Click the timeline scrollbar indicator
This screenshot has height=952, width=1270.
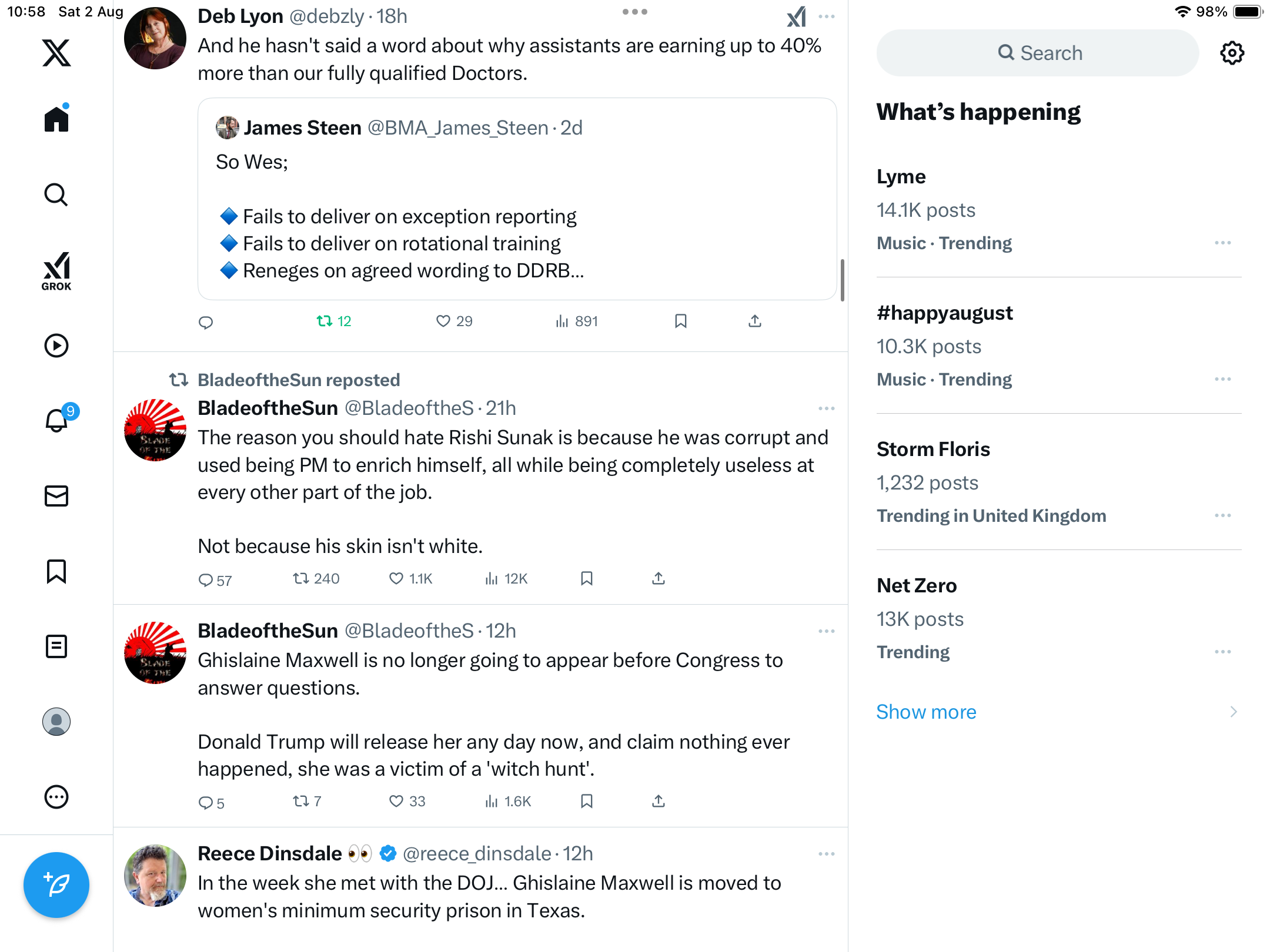pyautogui.click(x=843, y=280)
